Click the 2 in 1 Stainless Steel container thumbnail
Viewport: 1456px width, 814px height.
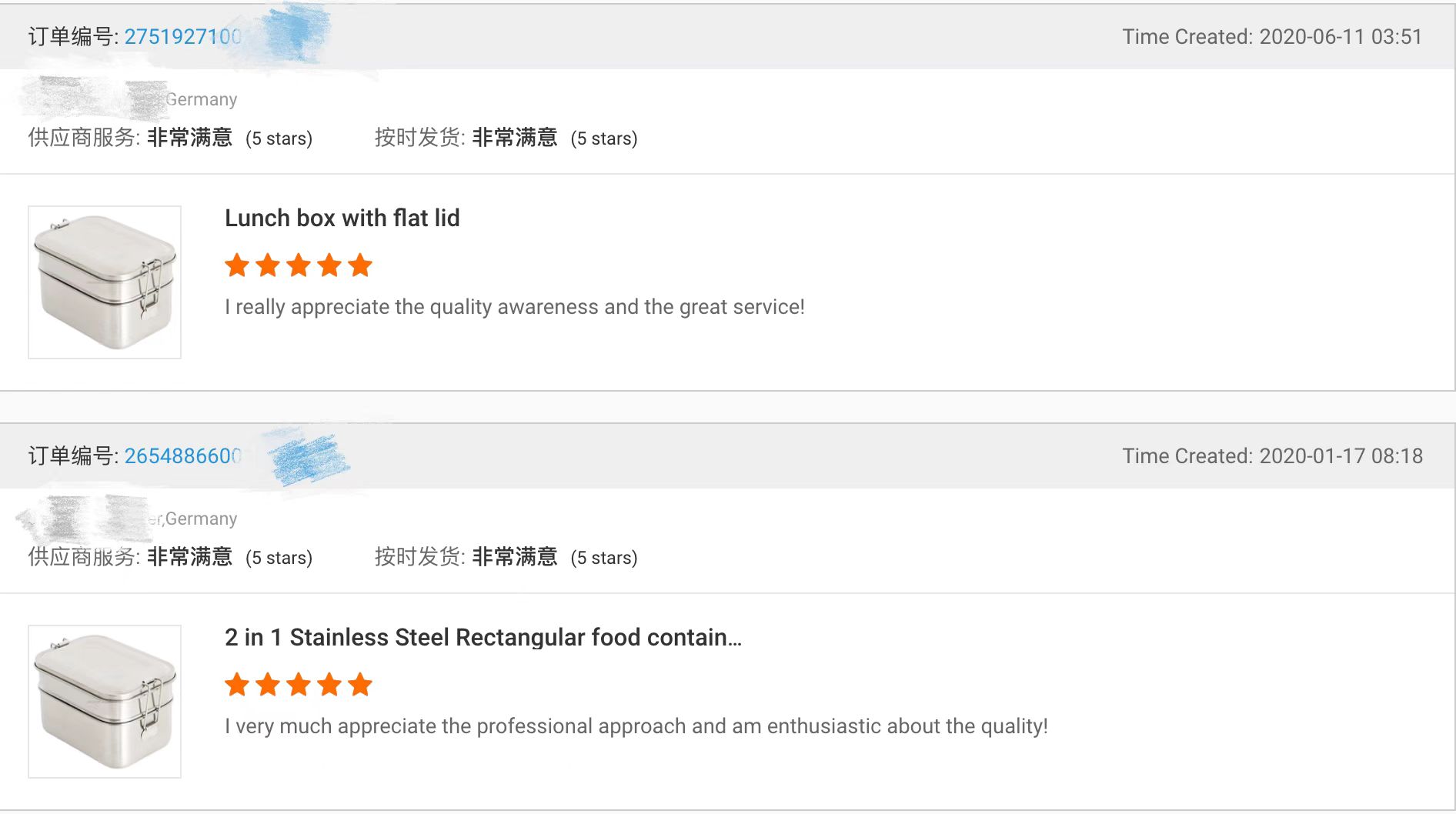105,701
